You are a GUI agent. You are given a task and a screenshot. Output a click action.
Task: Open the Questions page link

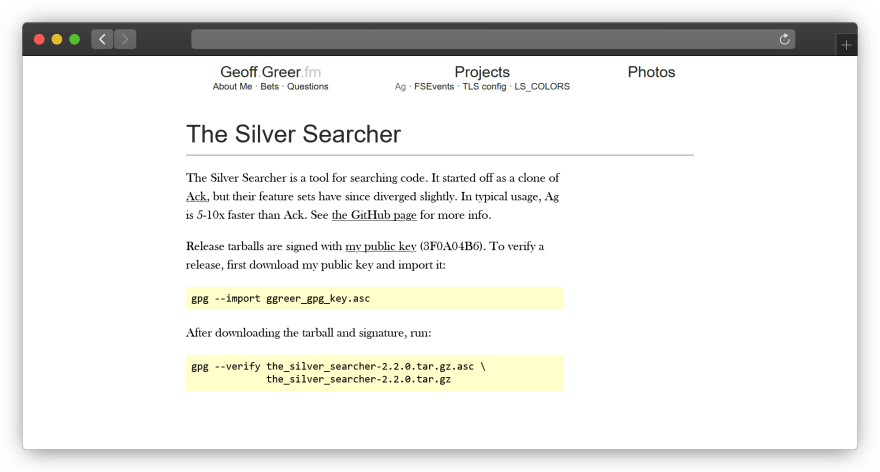pyautogui.click(x=308, y=86)
